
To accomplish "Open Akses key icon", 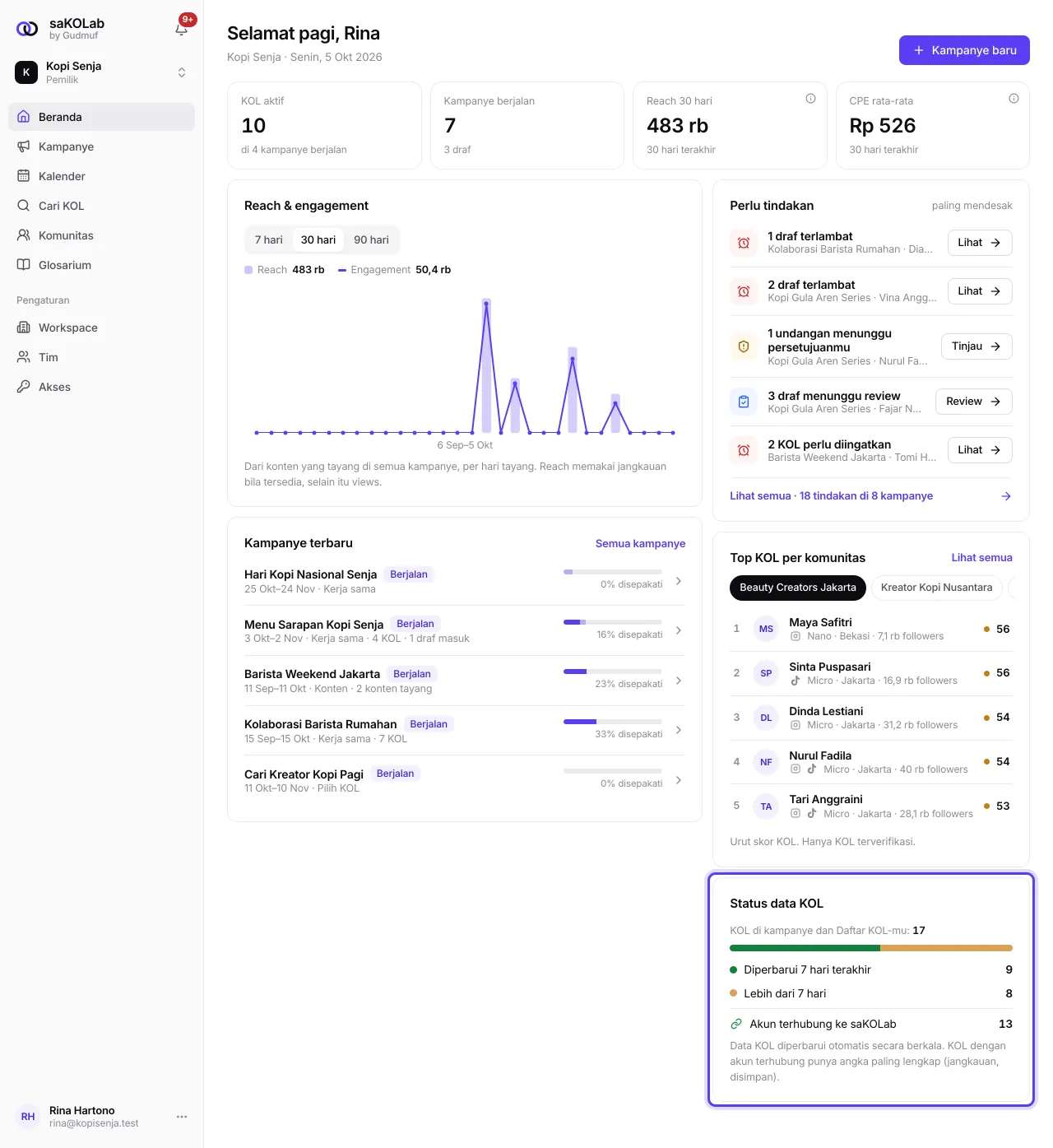I will 24,387.
